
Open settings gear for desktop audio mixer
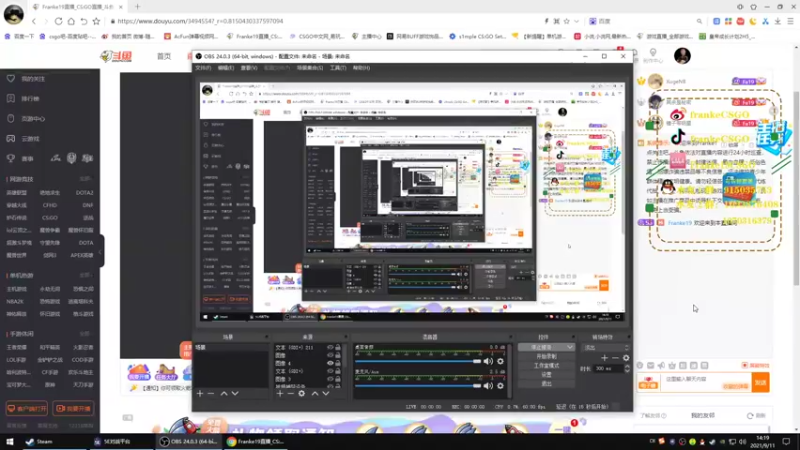[x=501, y=361]
